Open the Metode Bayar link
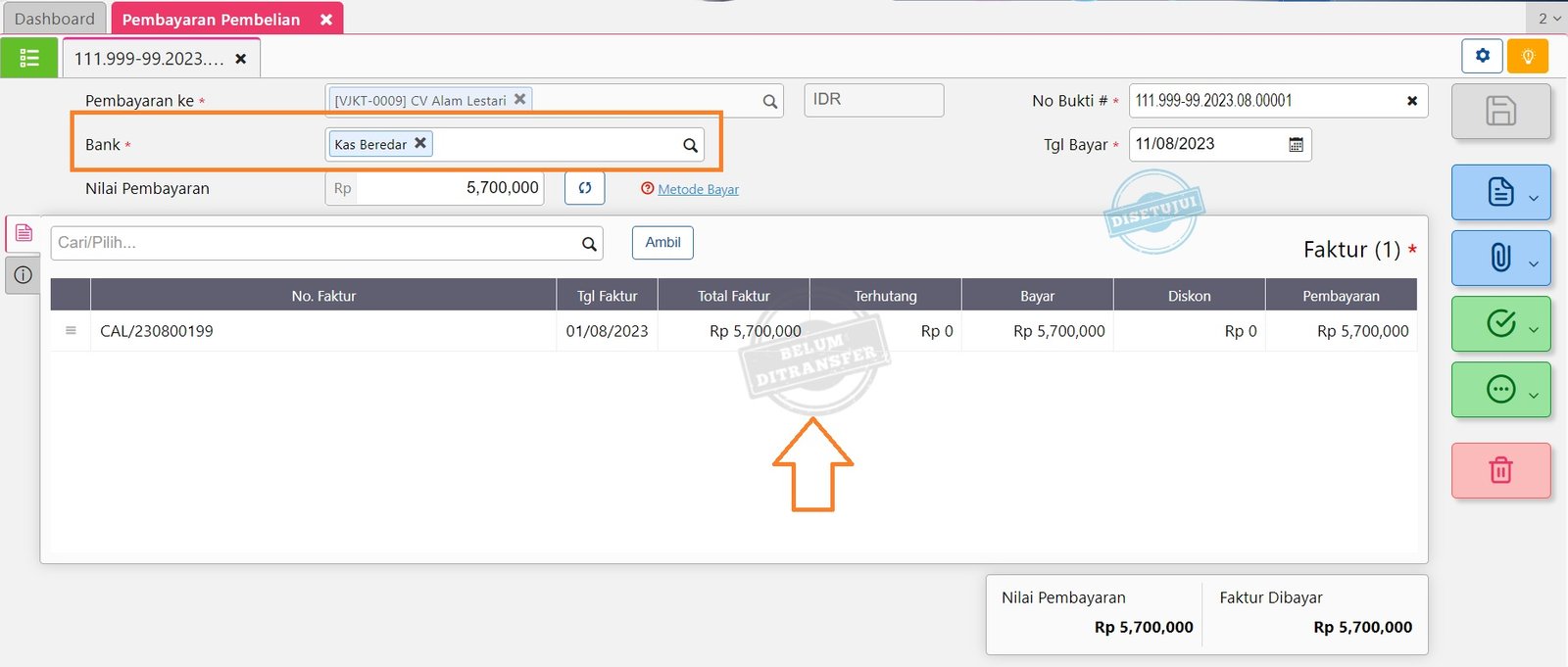 698,189
